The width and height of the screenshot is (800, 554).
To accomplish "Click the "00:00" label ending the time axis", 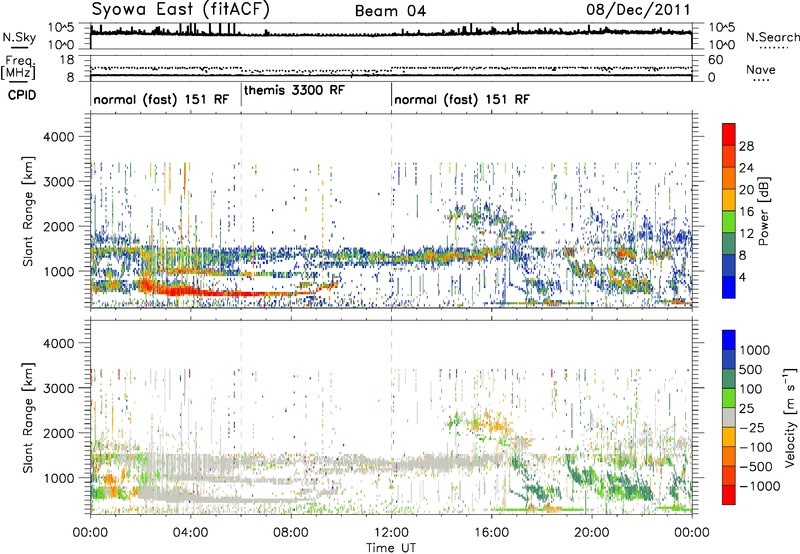I will (692, 533).
